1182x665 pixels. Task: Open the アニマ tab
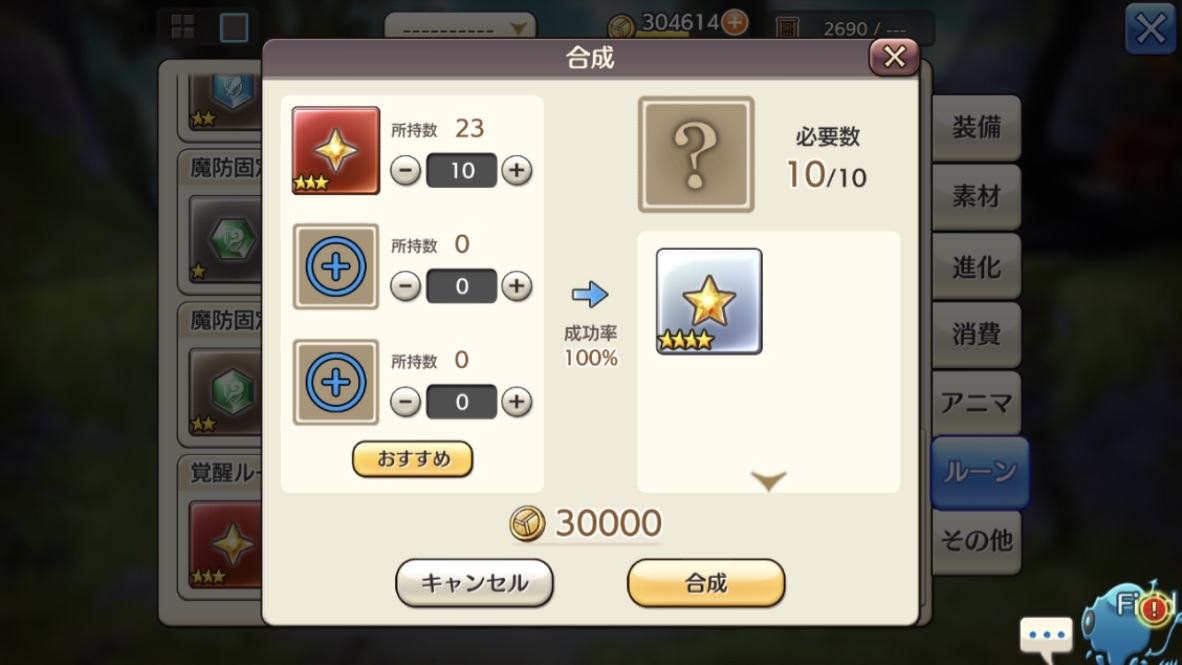coord(976,403)
